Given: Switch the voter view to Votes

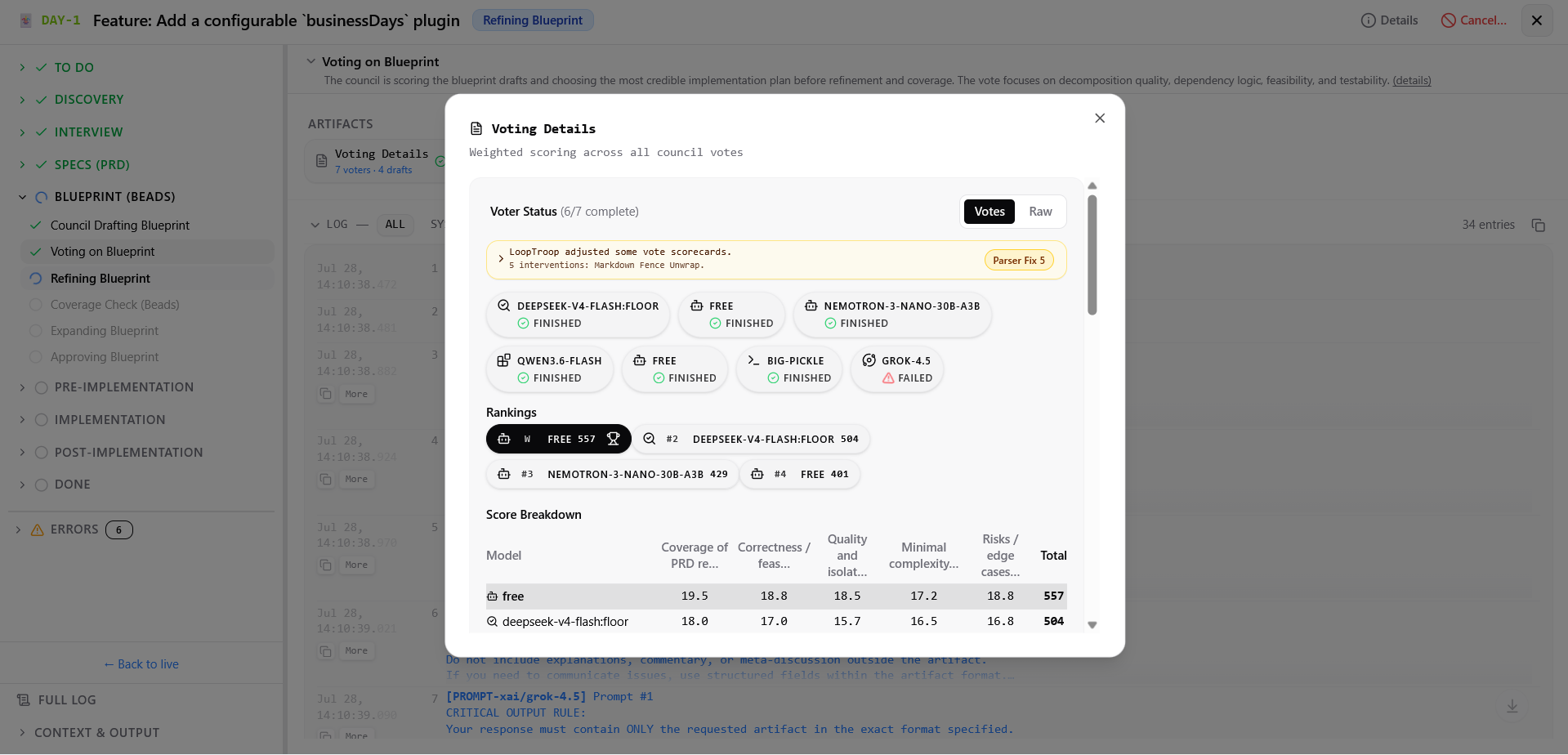Looking at the screenshot, I should coord(989,212).
